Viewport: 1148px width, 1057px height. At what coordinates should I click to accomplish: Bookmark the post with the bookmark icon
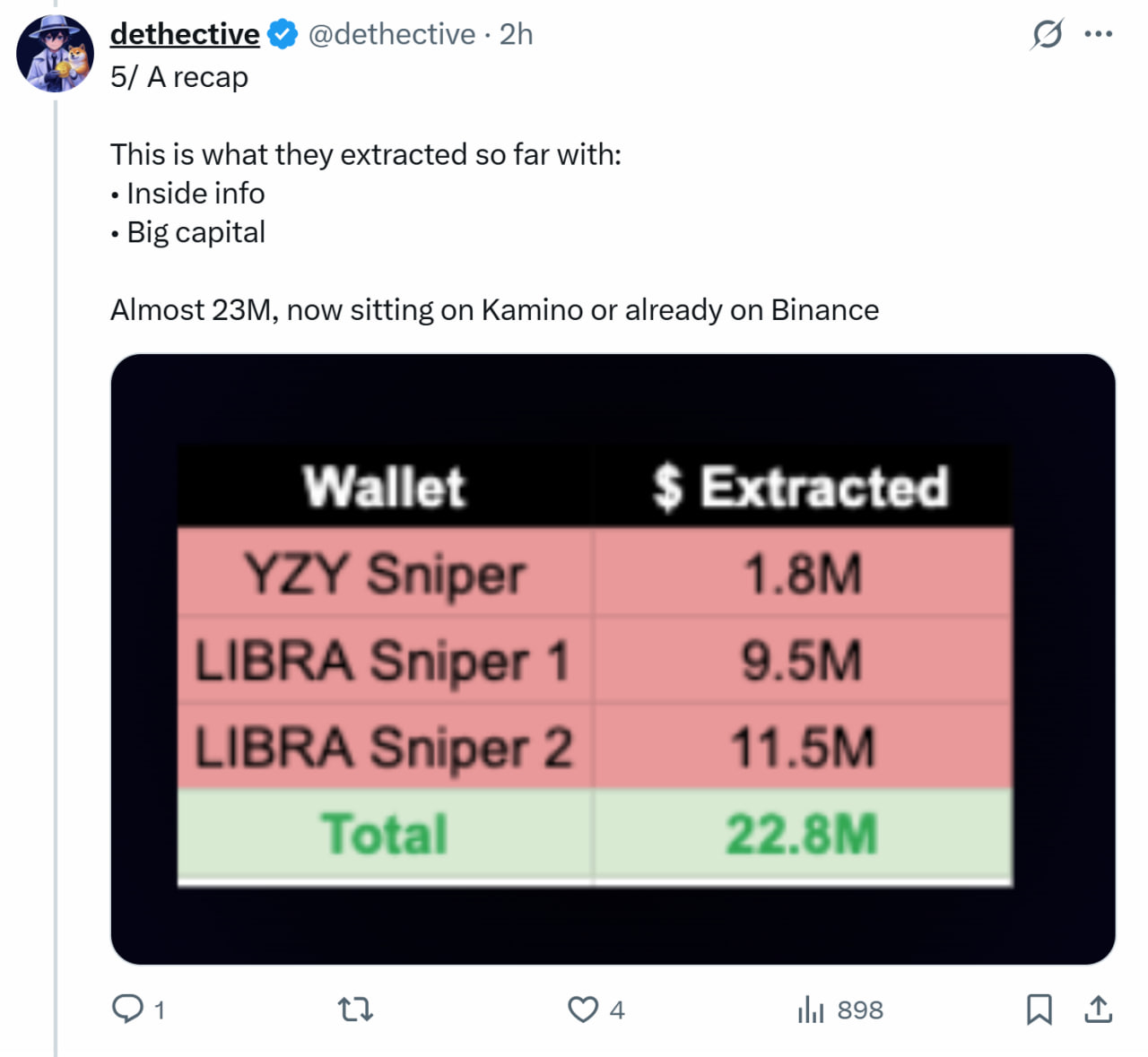click(x=1040, y=1009)
